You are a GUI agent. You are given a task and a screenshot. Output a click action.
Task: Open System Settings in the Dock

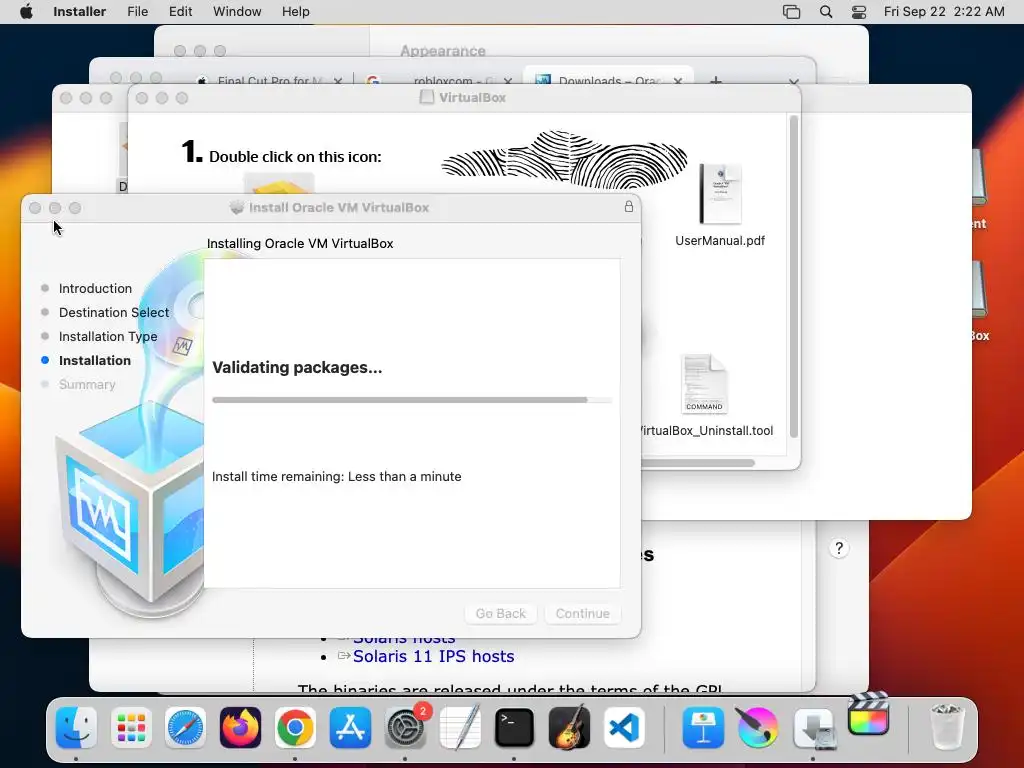point(405,727)
